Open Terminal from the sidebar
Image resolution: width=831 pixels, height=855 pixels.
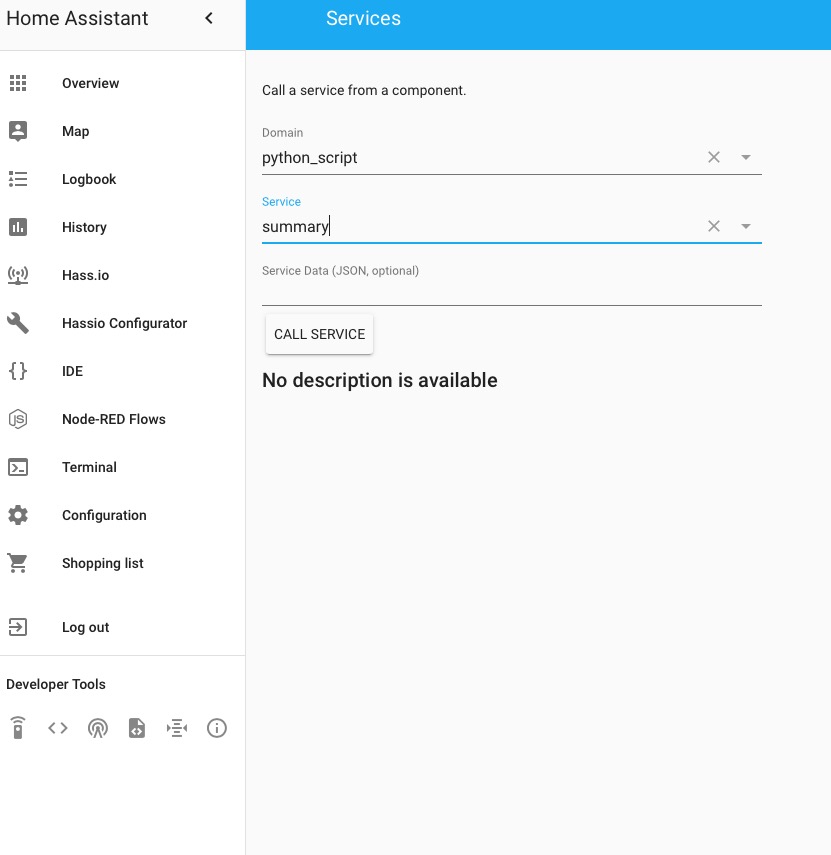[123, 467]
